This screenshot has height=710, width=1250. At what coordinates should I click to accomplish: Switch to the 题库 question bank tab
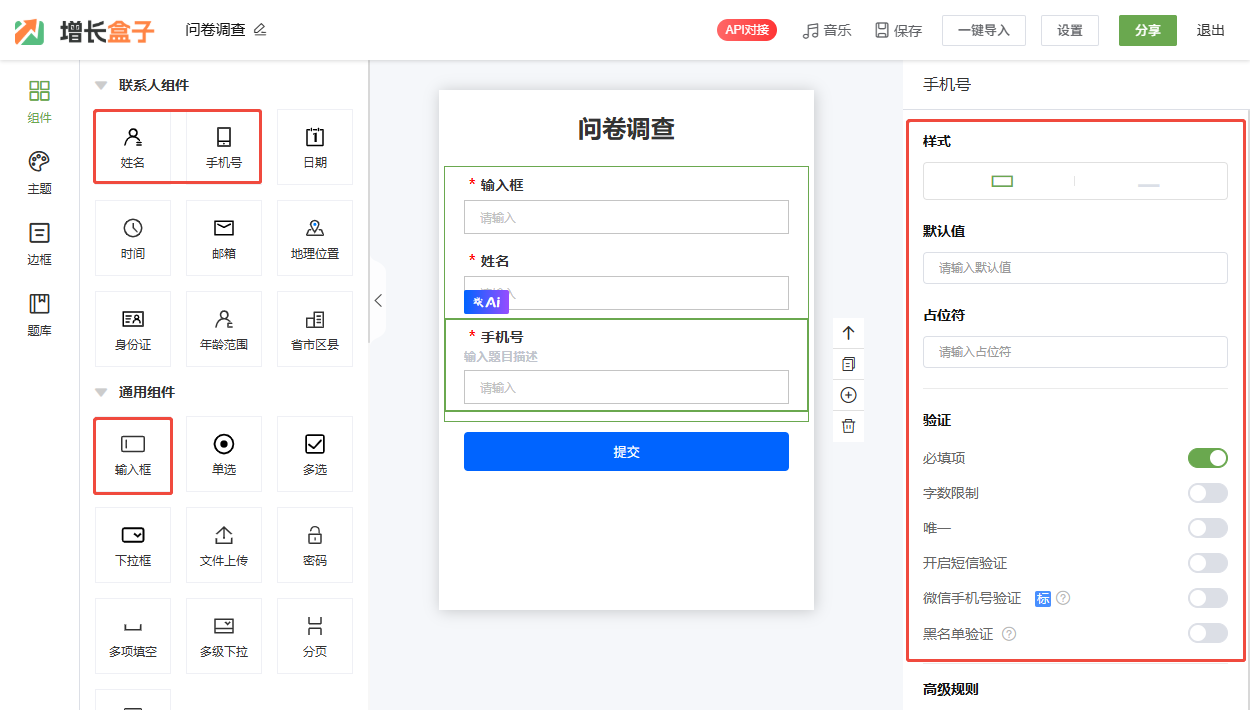pyautogui.click(x=39, y=316)
